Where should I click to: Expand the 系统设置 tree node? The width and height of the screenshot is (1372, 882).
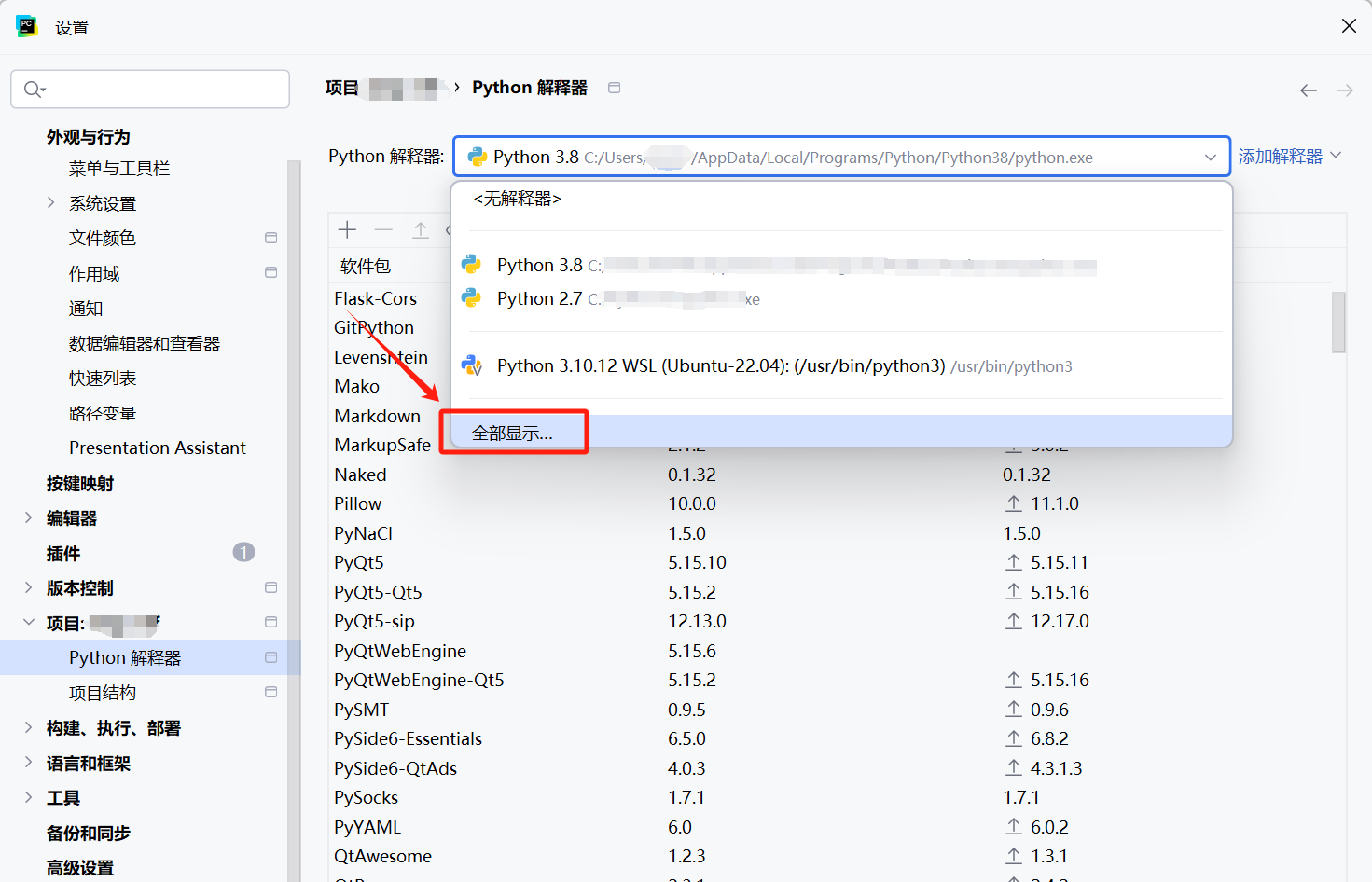pyautogui.click(x=51, y=203)
